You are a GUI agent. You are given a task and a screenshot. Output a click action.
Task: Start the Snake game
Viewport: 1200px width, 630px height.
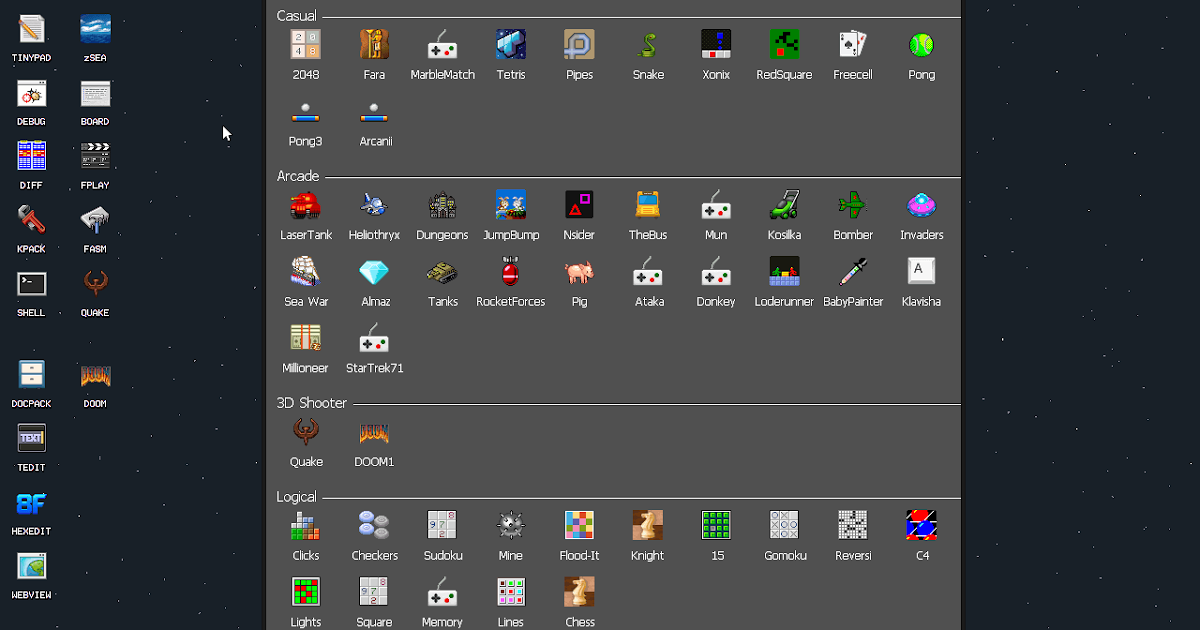[648, 45]
